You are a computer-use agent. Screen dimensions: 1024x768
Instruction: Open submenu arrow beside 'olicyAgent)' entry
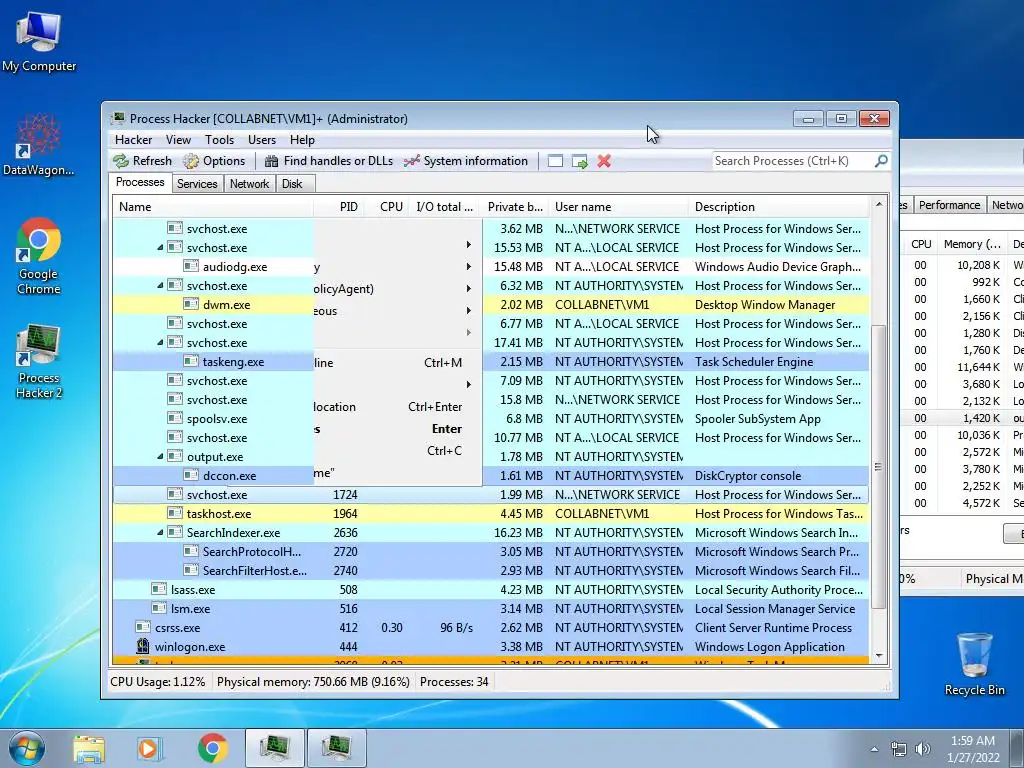coord(468,289)
